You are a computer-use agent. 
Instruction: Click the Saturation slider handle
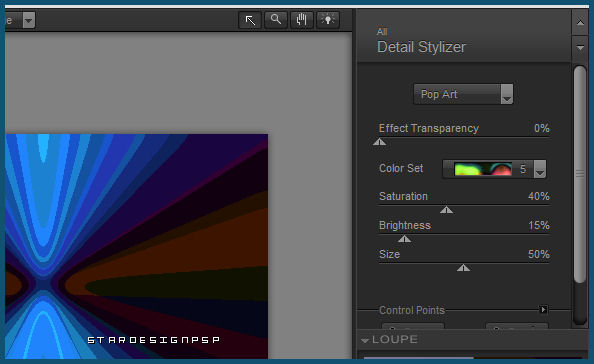pyautogui.click(x=447, y=210)
